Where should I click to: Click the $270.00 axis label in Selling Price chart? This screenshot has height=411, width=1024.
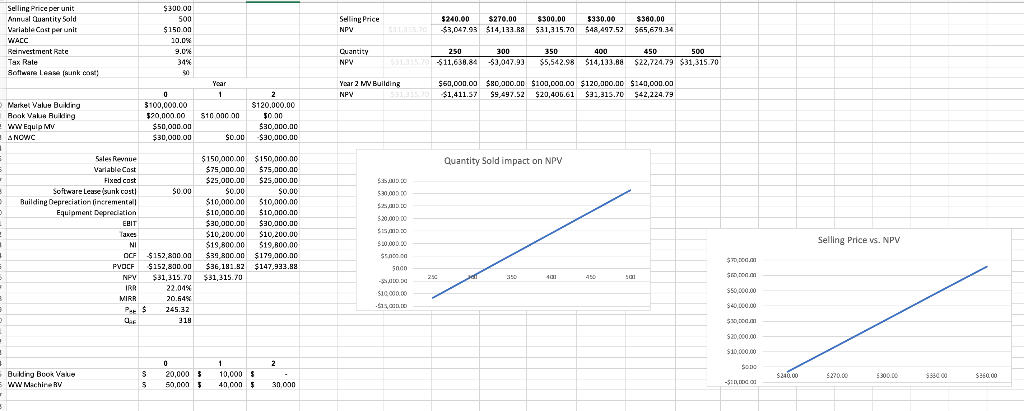837,376
